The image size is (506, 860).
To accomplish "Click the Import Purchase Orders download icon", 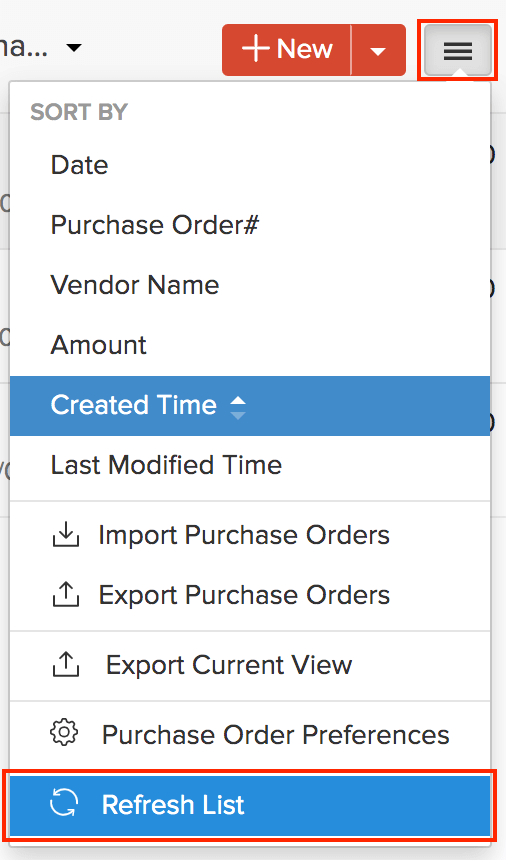I will pyautogui.click(x=66, y=535).
